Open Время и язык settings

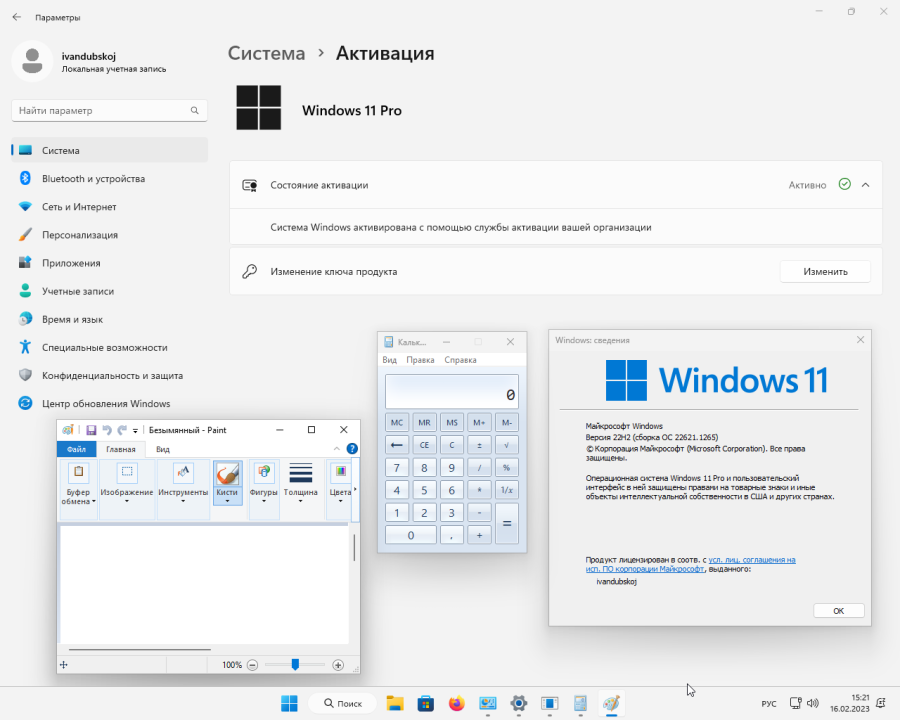click(109, 319)
